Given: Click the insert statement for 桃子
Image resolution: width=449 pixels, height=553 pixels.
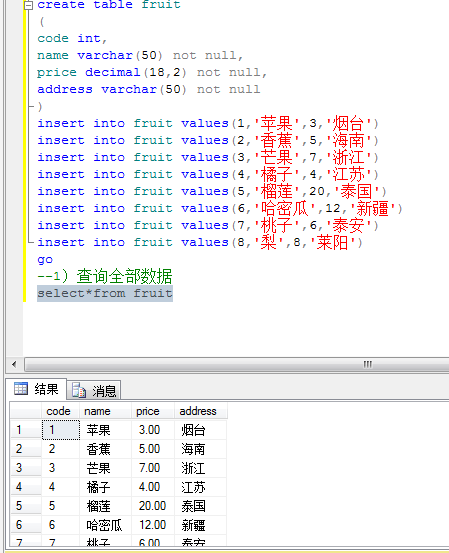Looking at the screenshot, I should [208, 225].
